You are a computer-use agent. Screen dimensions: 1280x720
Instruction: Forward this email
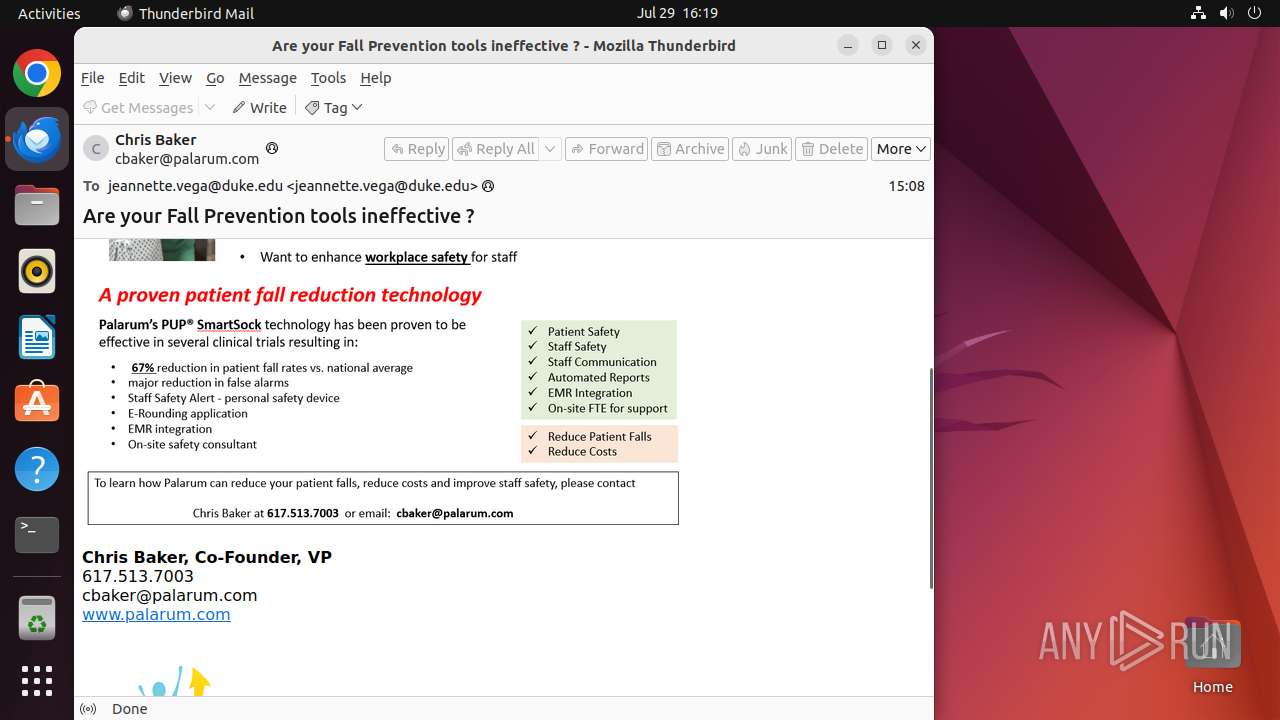point(607,149)
